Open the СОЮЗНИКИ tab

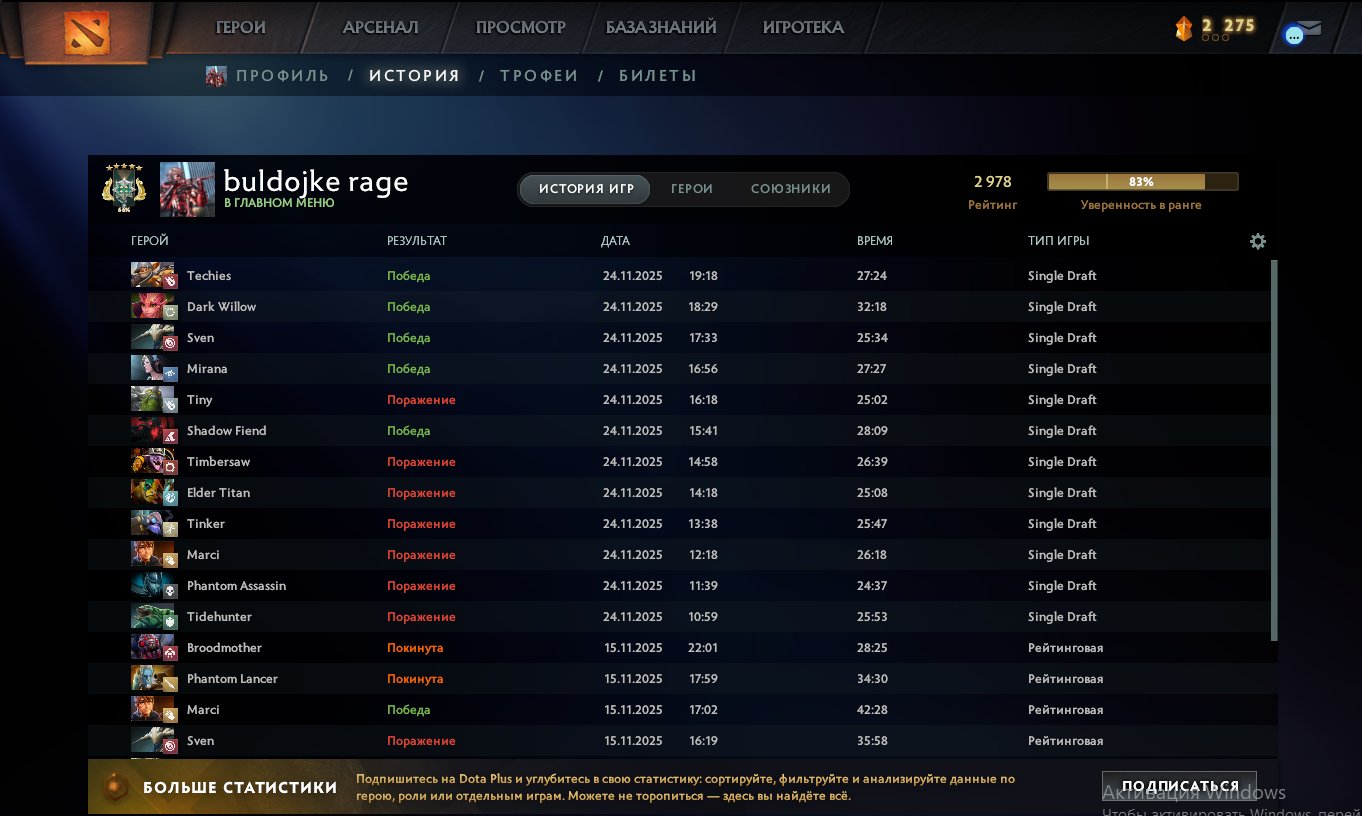(793, 189)
